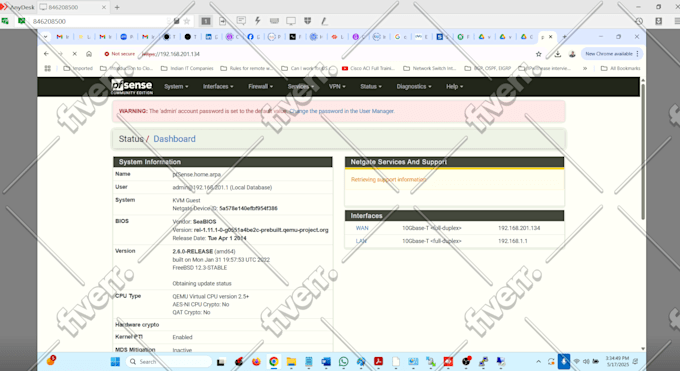Screen dimensions: 680x371
Task: Click the pfSense logo
Action: click(x=132, y=86)
